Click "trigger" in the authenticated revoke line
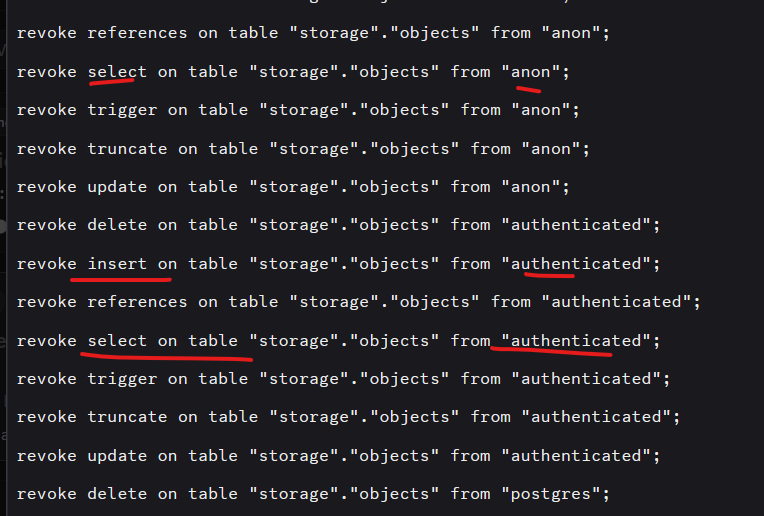The width and height of the screenshot is (764, 516). [122, 378]
